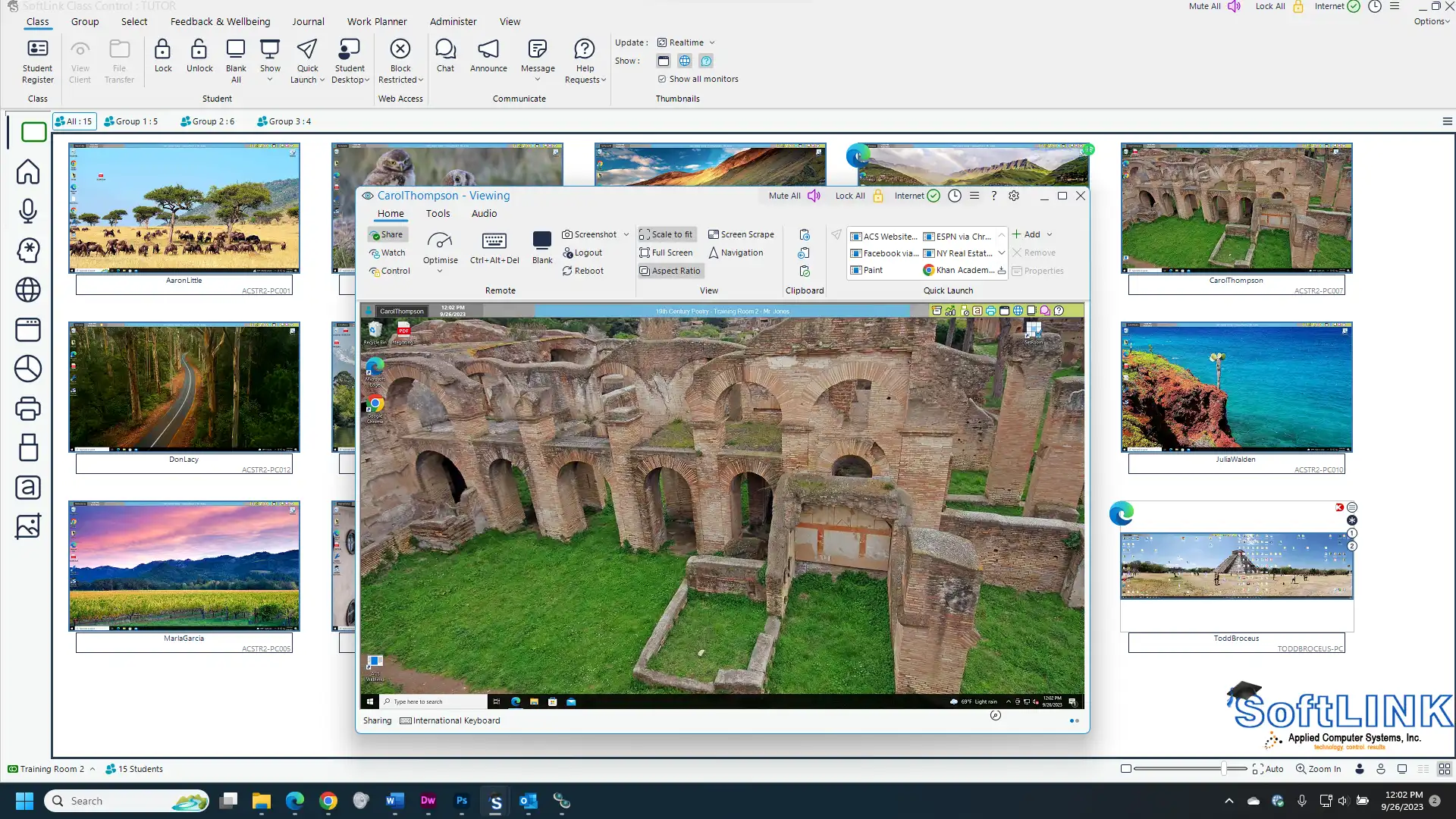Adjust the thumbnail size slider handle
1456x819 pixels.
(x=1224, y=769)
